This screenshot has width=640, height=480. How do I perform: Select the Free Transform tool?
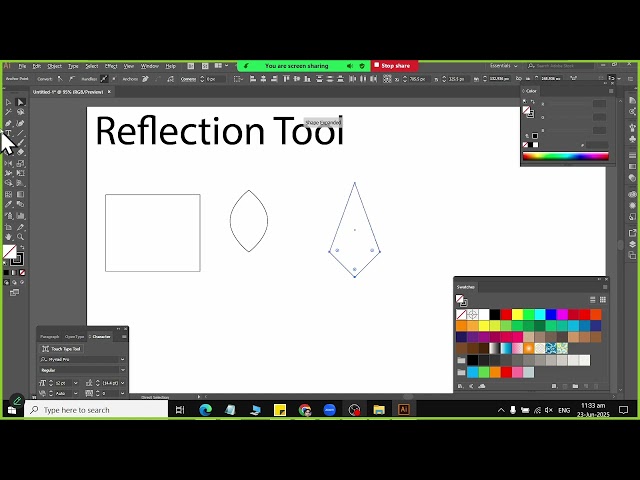pos(20,173)
